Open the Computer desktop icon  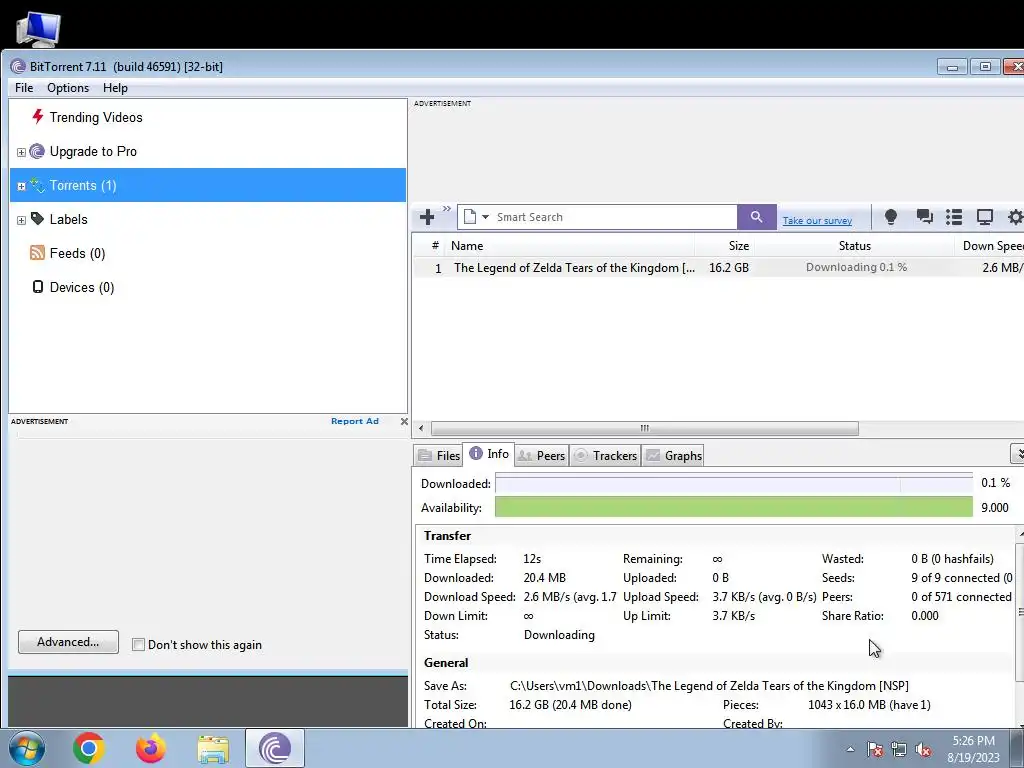click(x=38, y=28)
